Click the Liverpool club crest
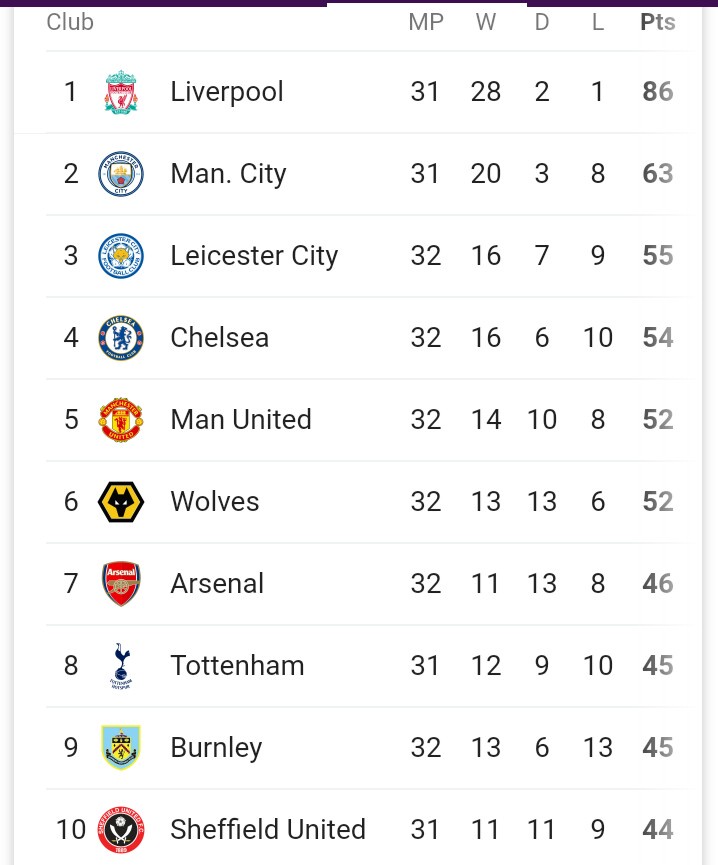The height and width of the screenshot is (865, 718). coord(121,92)
